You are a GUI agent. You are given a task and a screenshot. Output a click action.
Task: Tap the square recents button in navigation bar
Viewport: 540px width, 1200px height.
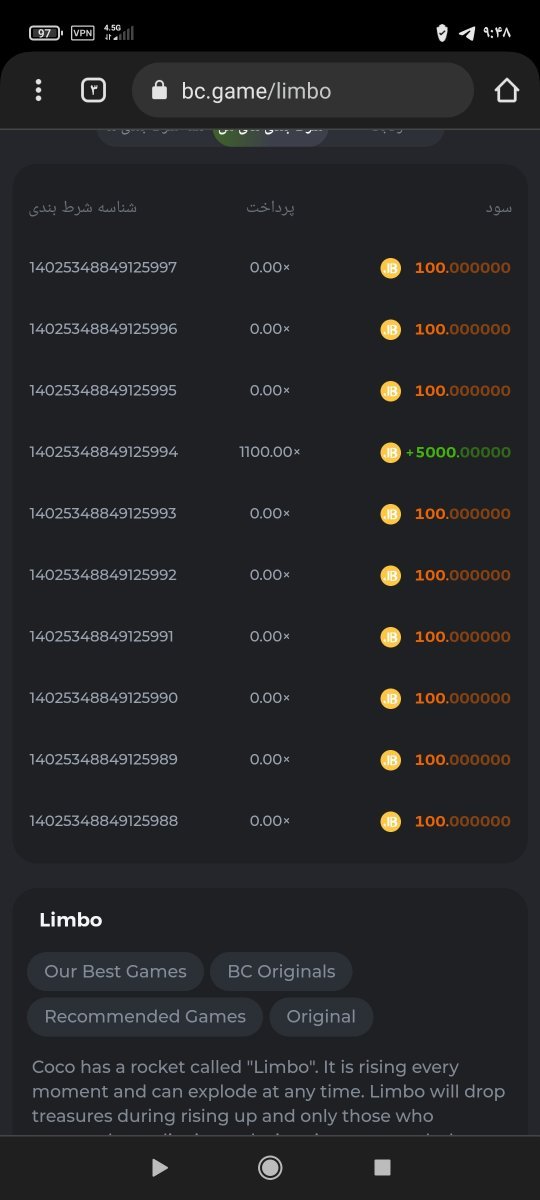click(381, 1167)
